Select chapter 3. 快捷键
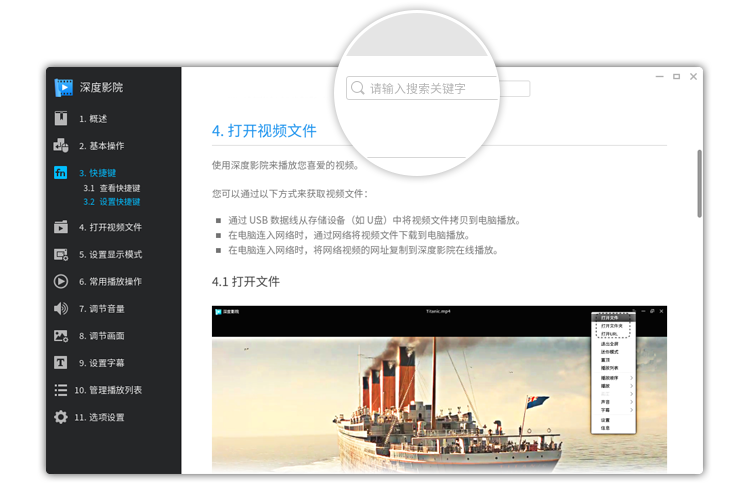Image resolution: width=749 pixels, height=500 pixels. pos(97,173)
